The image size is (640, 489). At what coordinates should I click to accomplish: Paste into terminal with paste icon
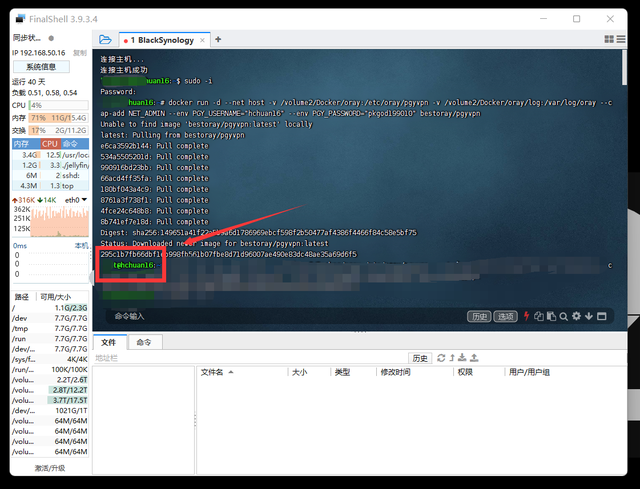click(x=551, y=316)
